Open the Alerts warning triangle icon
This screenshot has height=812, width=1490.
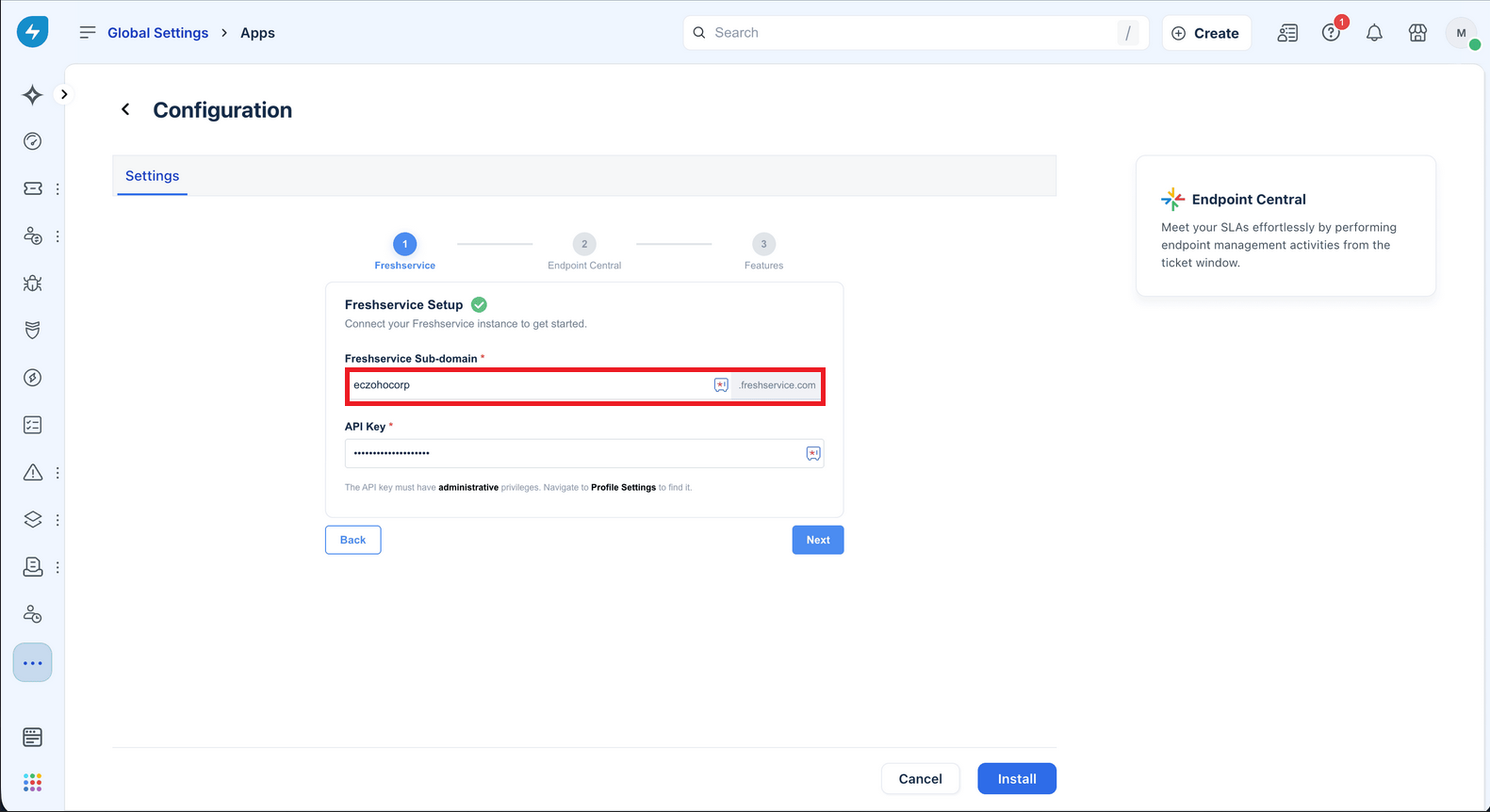click(33, 472)
